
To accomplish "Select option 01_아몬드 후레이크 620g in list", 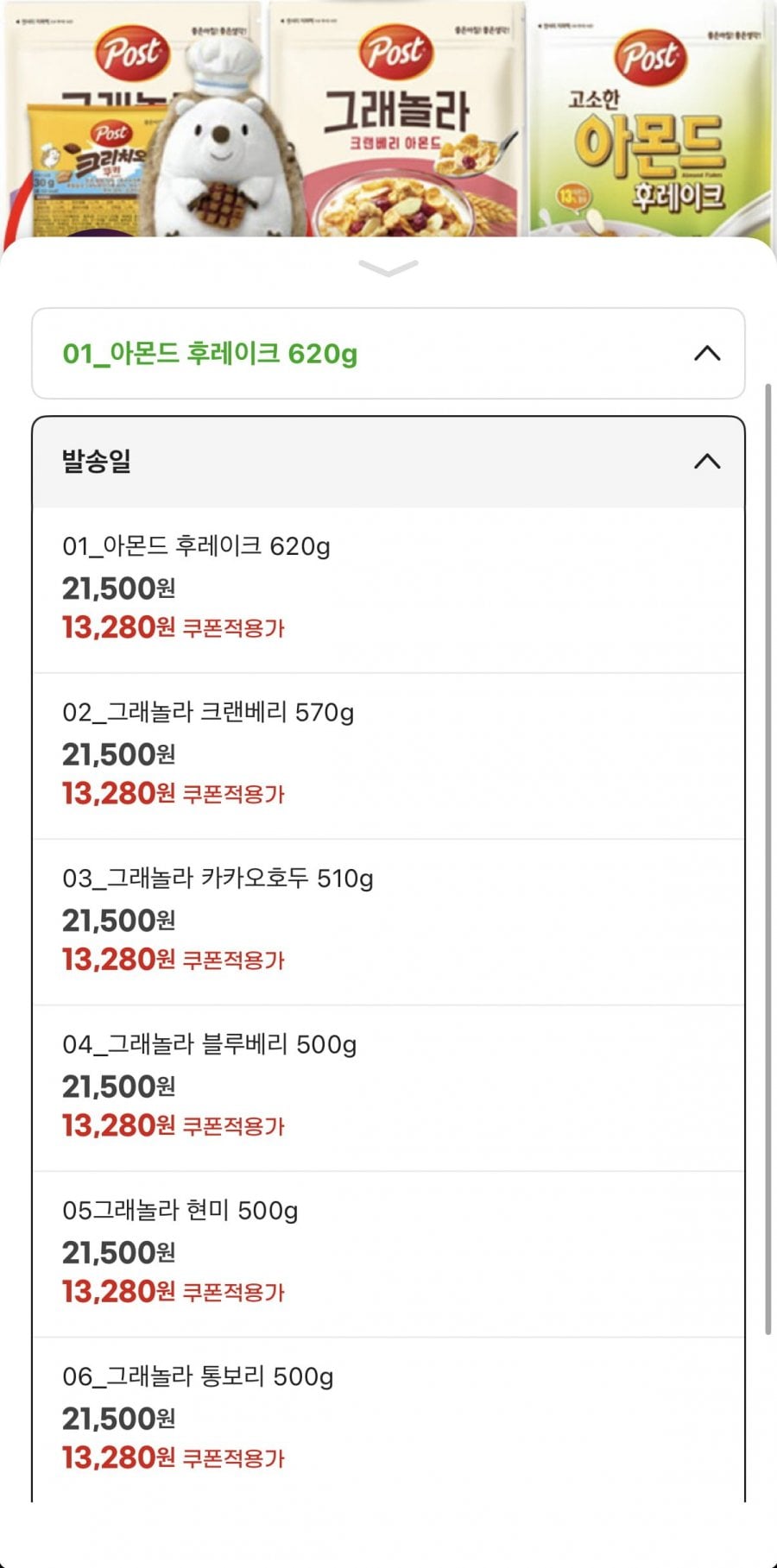I will click(196, 546).
